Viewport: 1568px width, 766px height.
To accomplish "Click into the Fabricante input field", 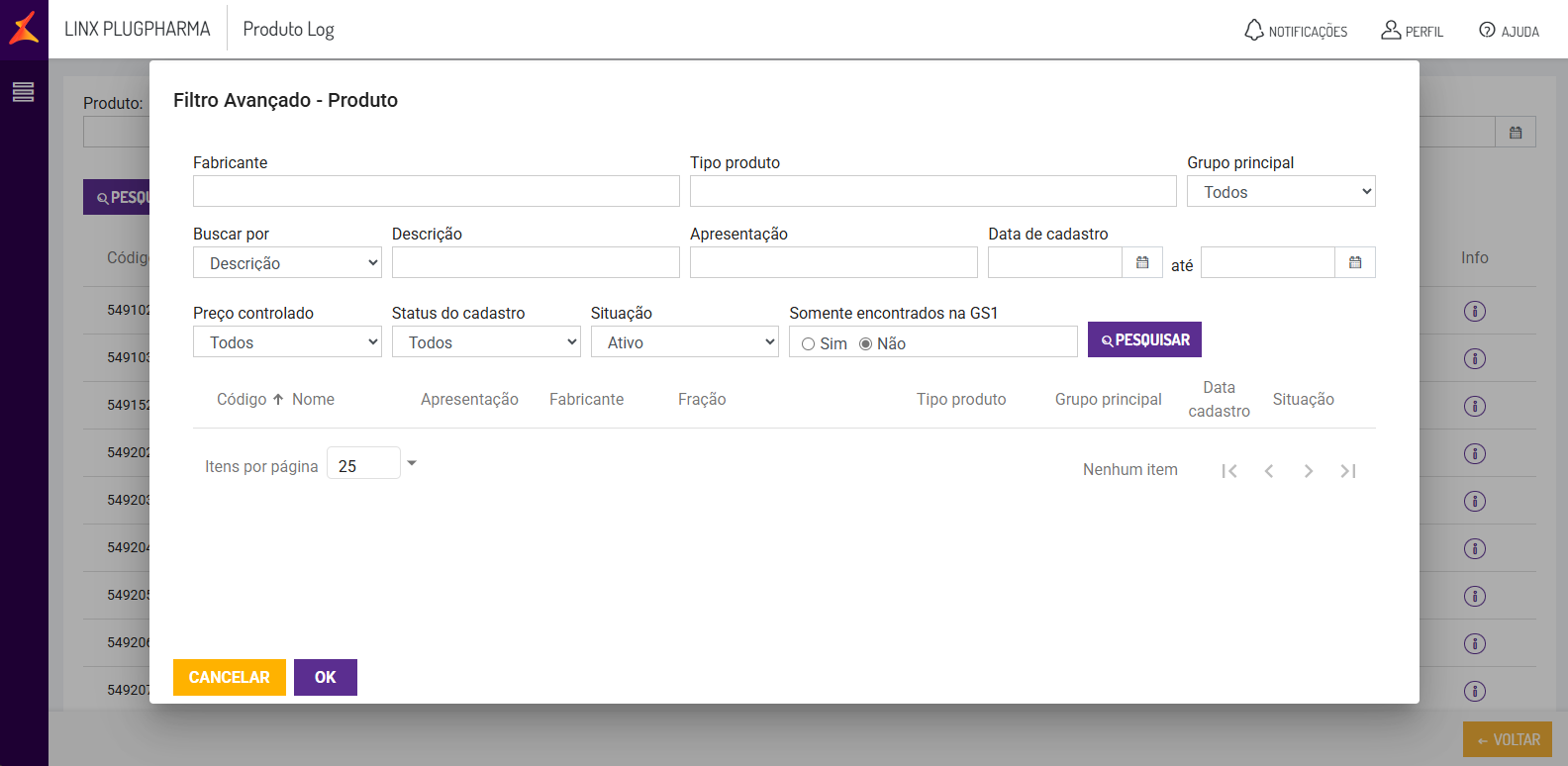I will pyautogui.click(x=437, y=191).
